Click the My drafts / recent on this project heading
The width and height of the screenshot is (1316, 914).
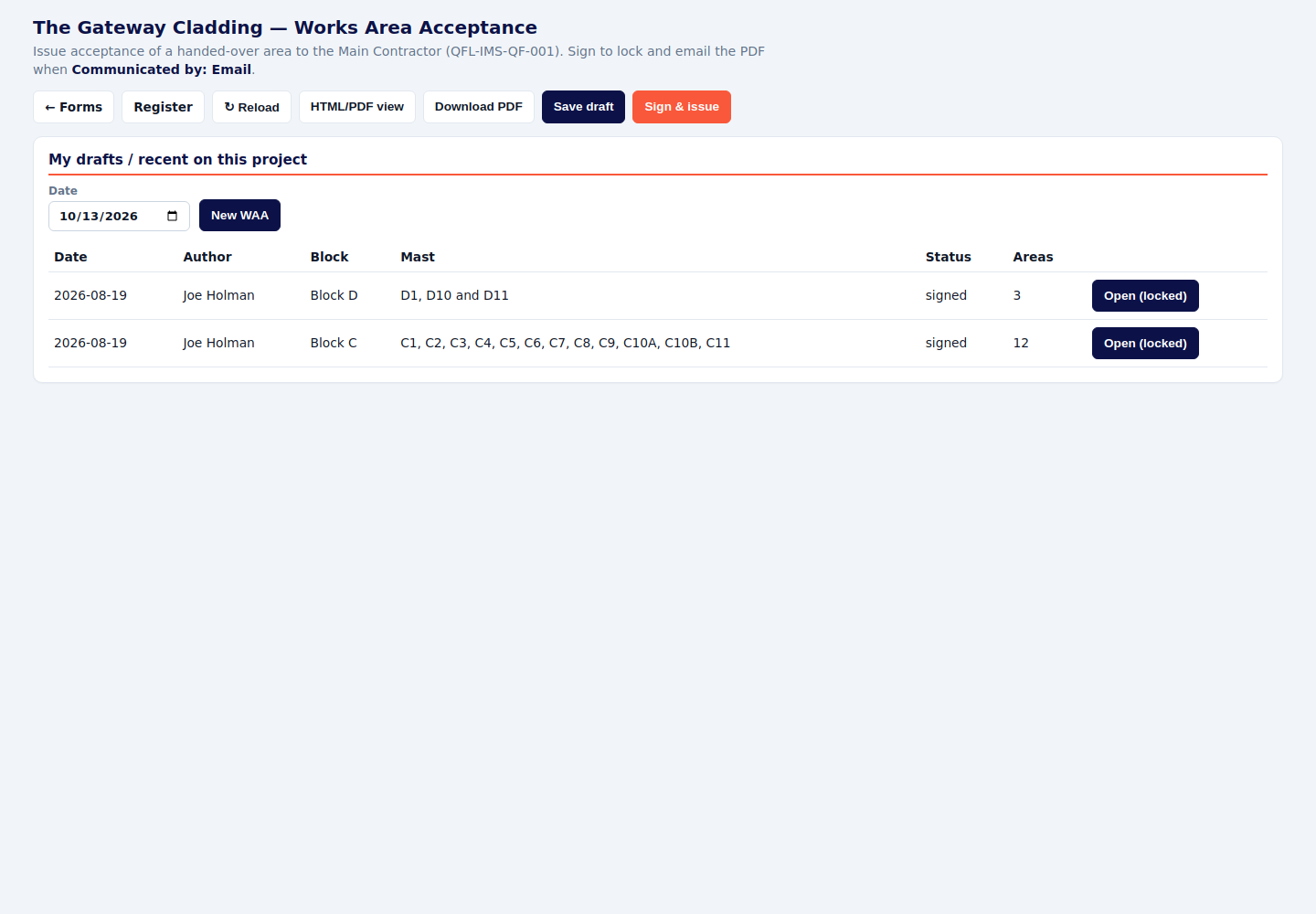pyautogui.click(x=177, y=159)
